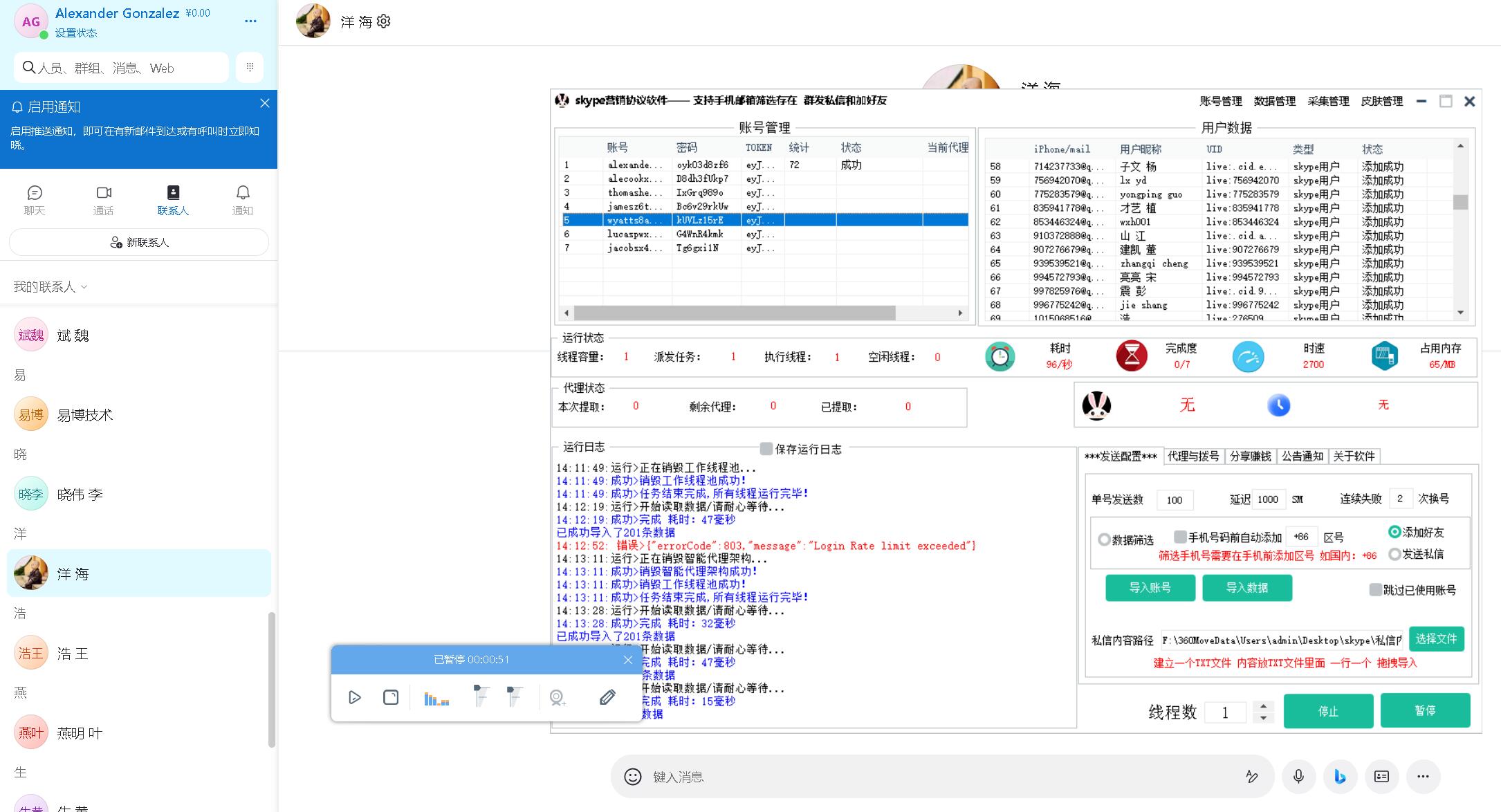This screenshot has width=1501, height=812.
Task: Check the 跳过已使用账号 option
Action: tap(1375, 589)
